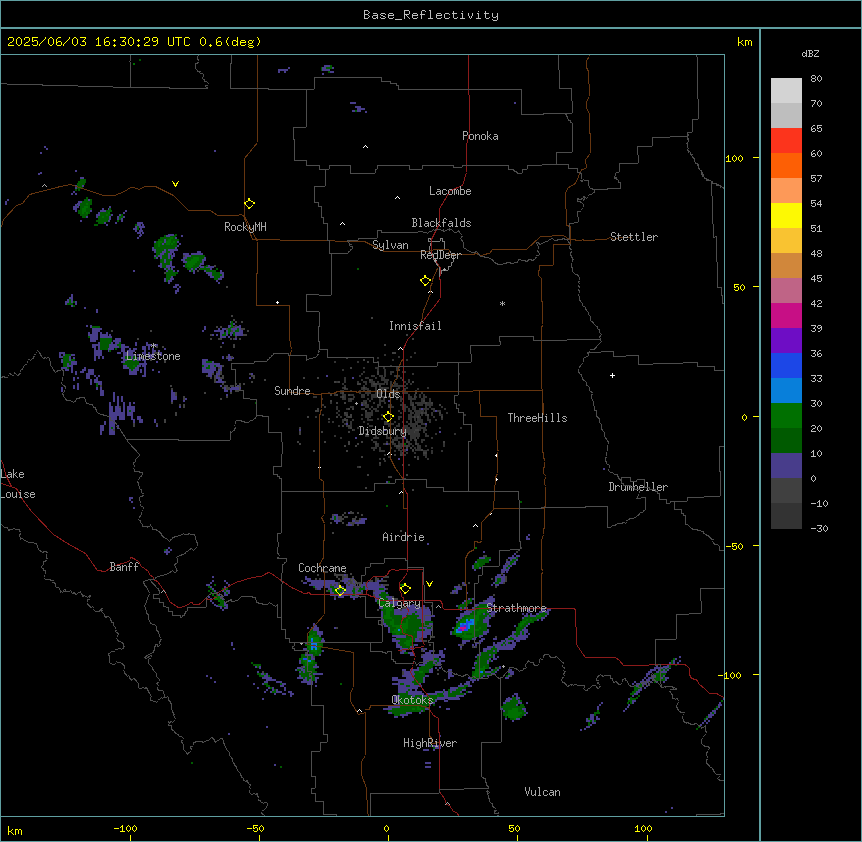
Task: Click the white plus marker north of Drumheller
Action: [x=612, y=375]
